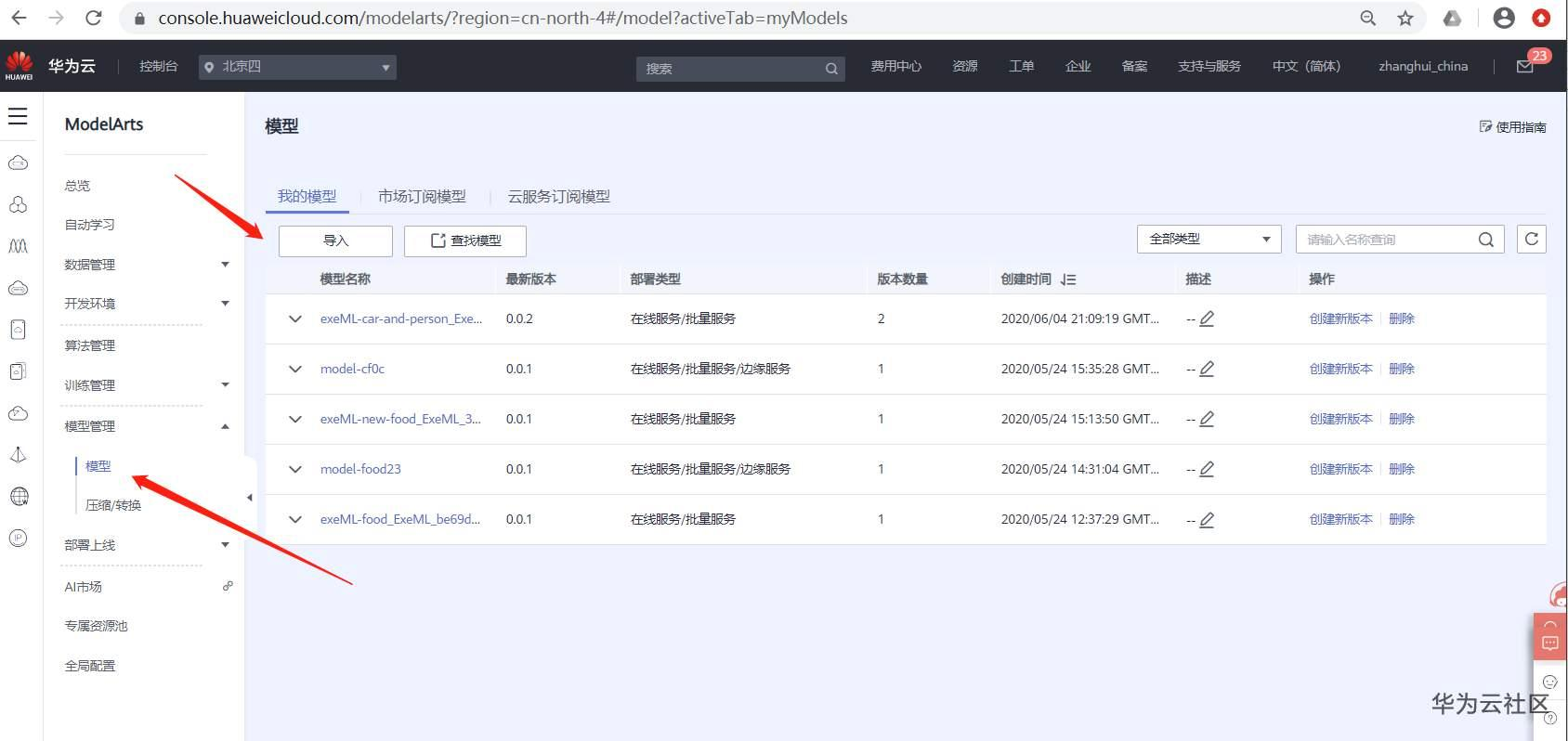Edit description of exeML-new-food model
Viewport: 1568px width, 741px height.
click(1207, 419)
